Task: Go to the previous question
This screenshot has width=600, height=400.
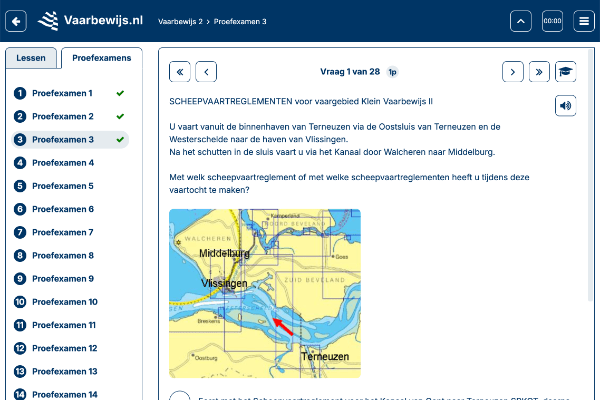Action: tap(206, 72)
